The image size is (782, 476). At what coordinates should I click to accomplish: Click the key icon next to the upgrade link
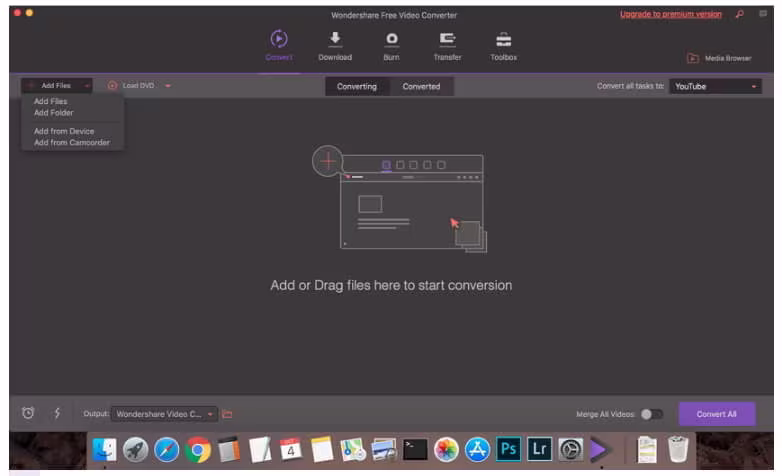tap(739, 14)
